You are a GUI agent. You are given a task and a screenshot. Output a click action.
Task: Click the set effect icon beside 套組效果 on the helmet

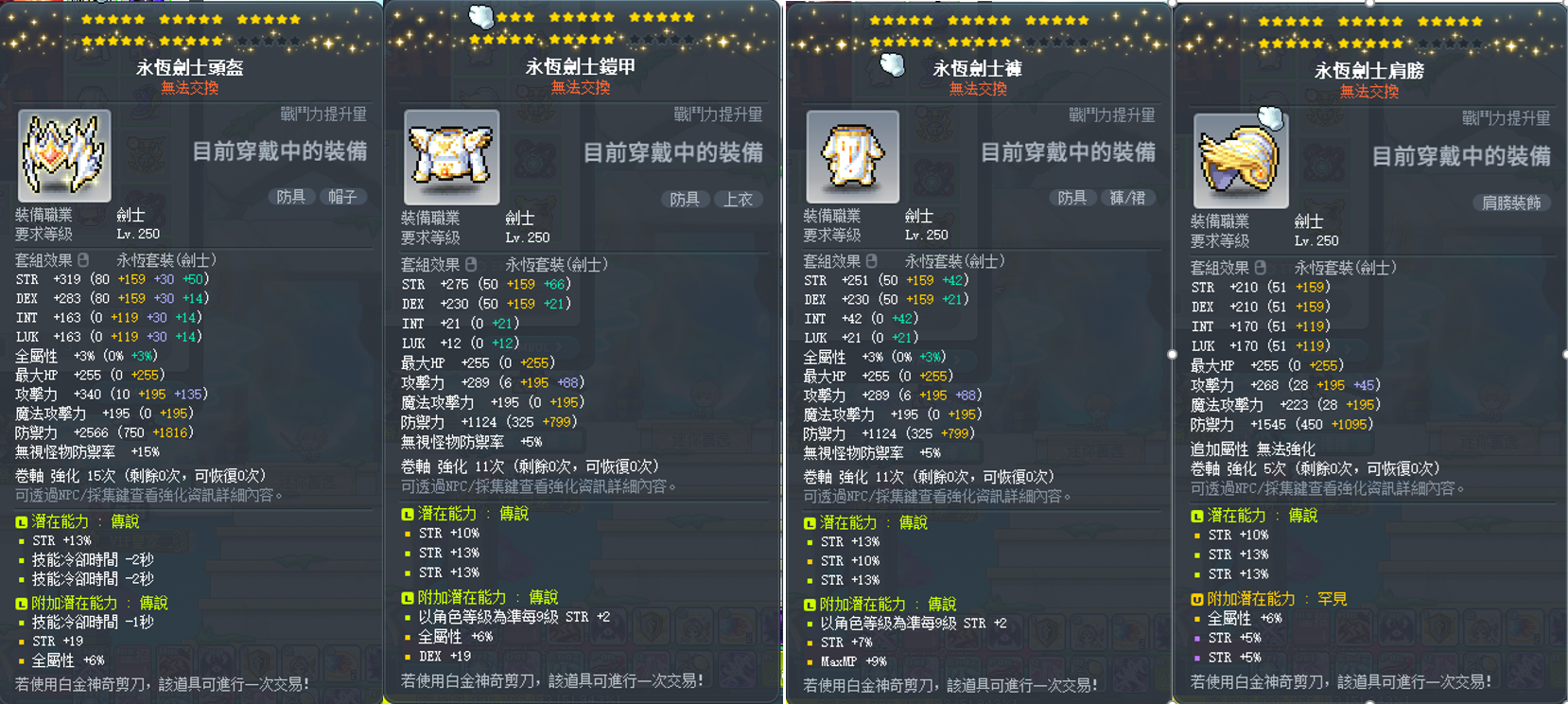coord(83,259)
